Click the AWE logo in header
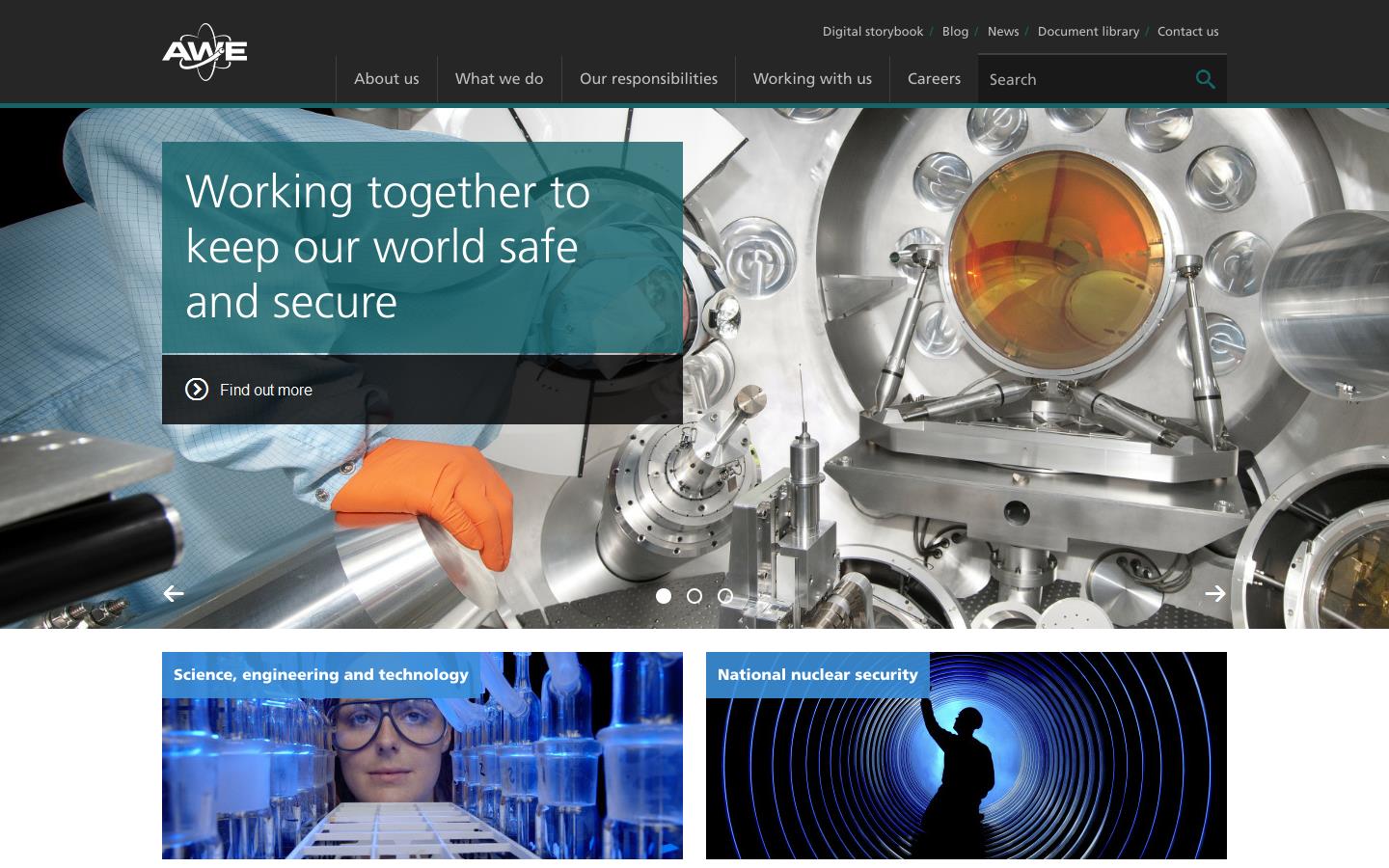The height and width of the screenshot is (868, 1389). pos(204,52)
